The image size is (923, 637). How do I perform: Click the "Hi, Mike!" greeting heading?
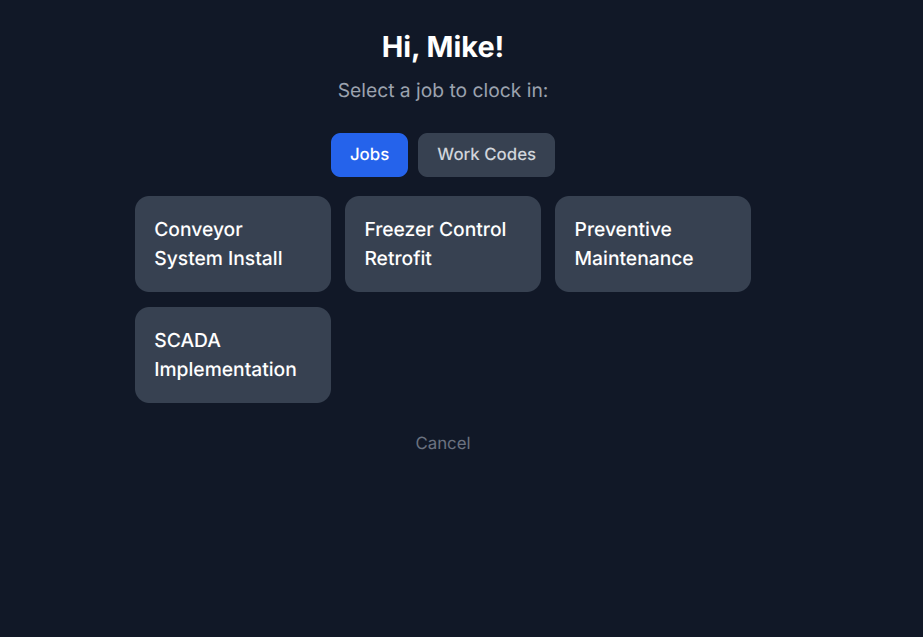[x=443, y=47]
